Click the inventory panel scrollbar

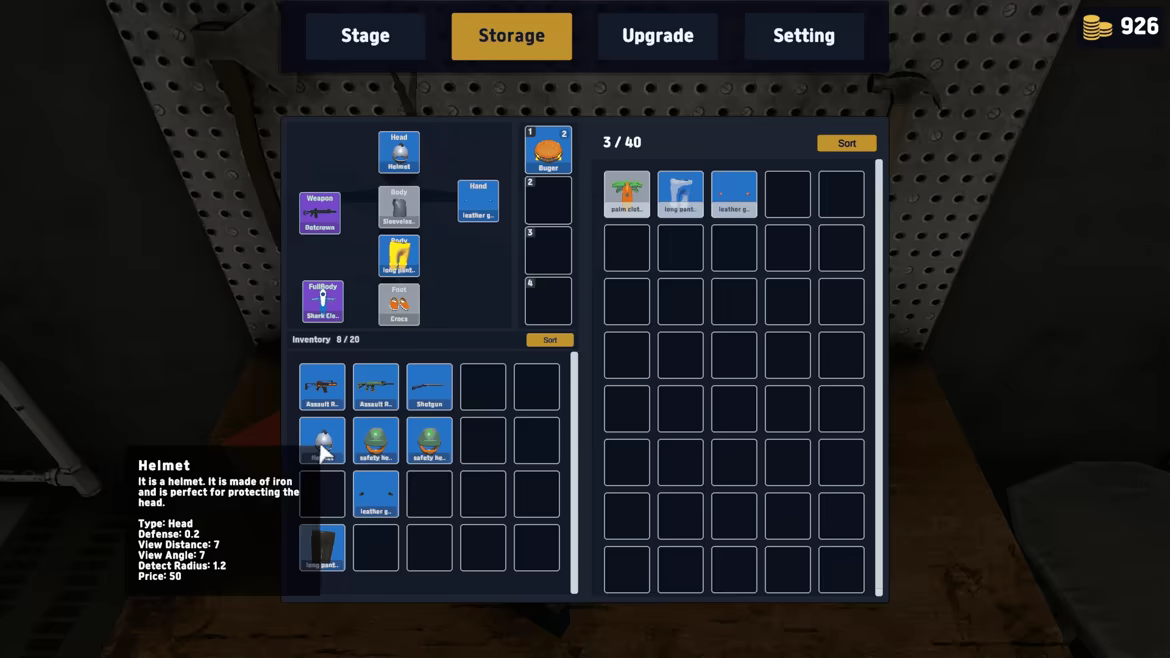(x=574, y=472)
